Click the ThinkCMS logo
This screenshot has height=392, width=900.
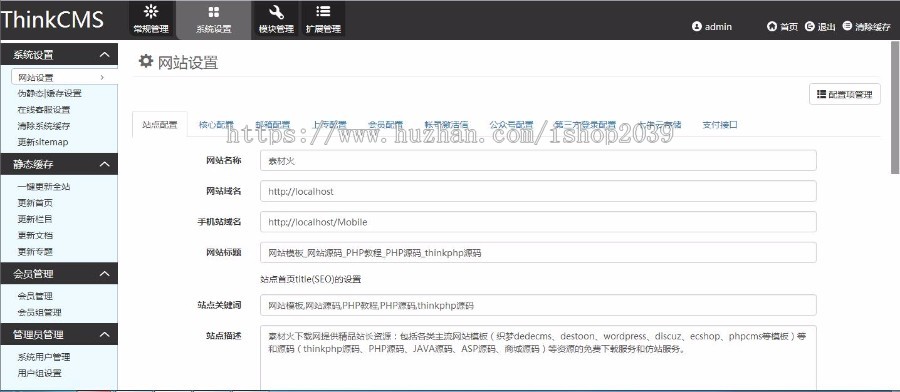click(x=52, y=20)
